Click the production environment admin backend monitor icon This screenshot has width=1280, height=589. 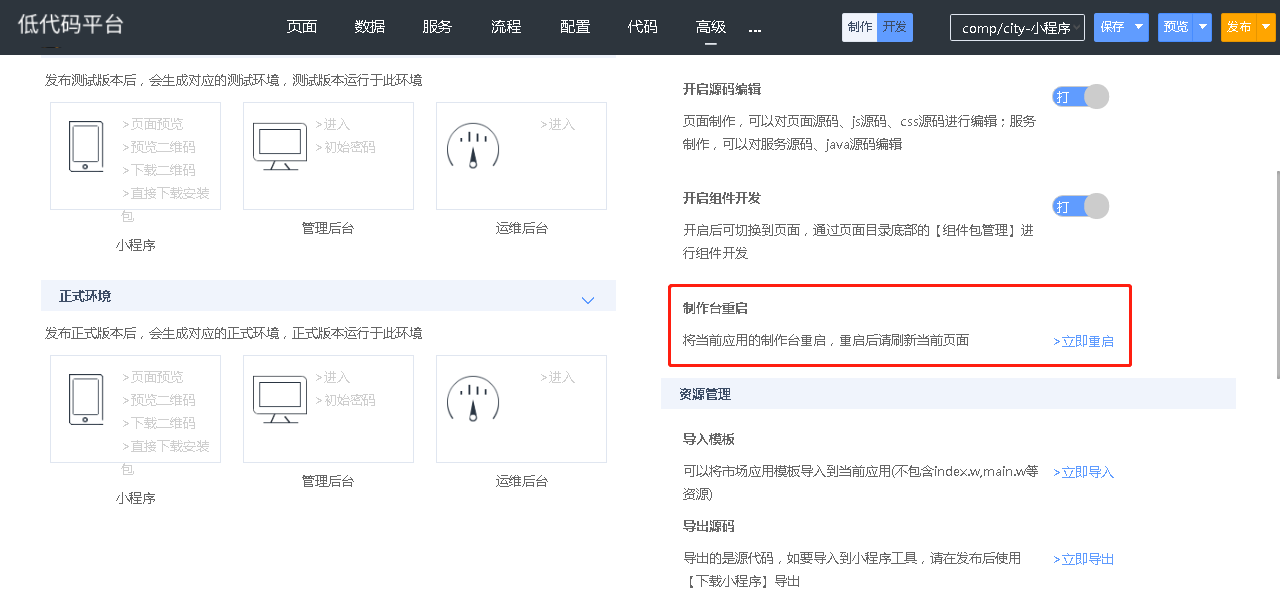coord(279,399)
